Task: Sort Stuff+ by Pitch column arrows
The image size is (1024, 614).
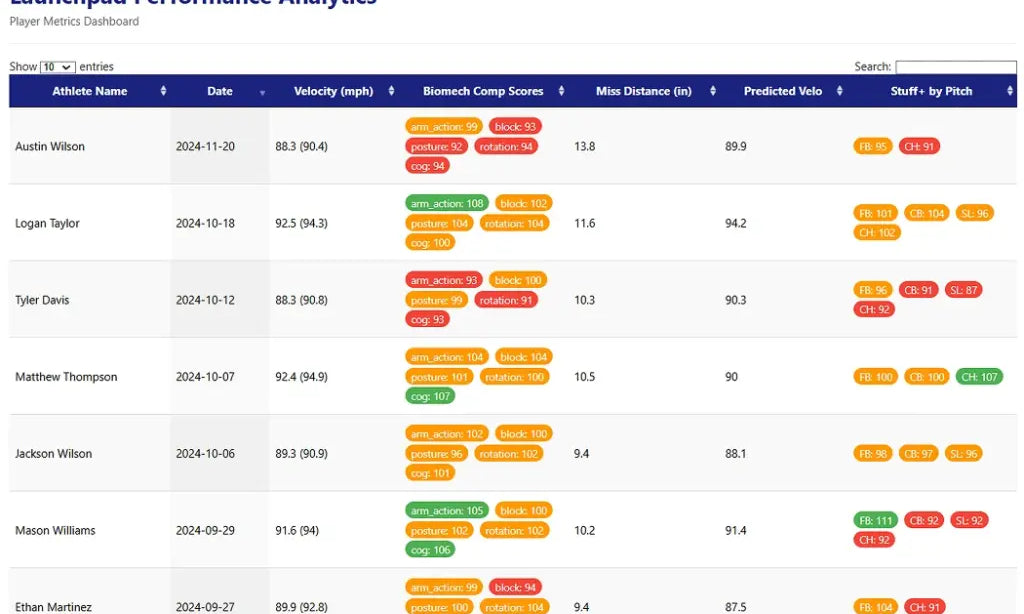Action: [x=1010, y=91]
